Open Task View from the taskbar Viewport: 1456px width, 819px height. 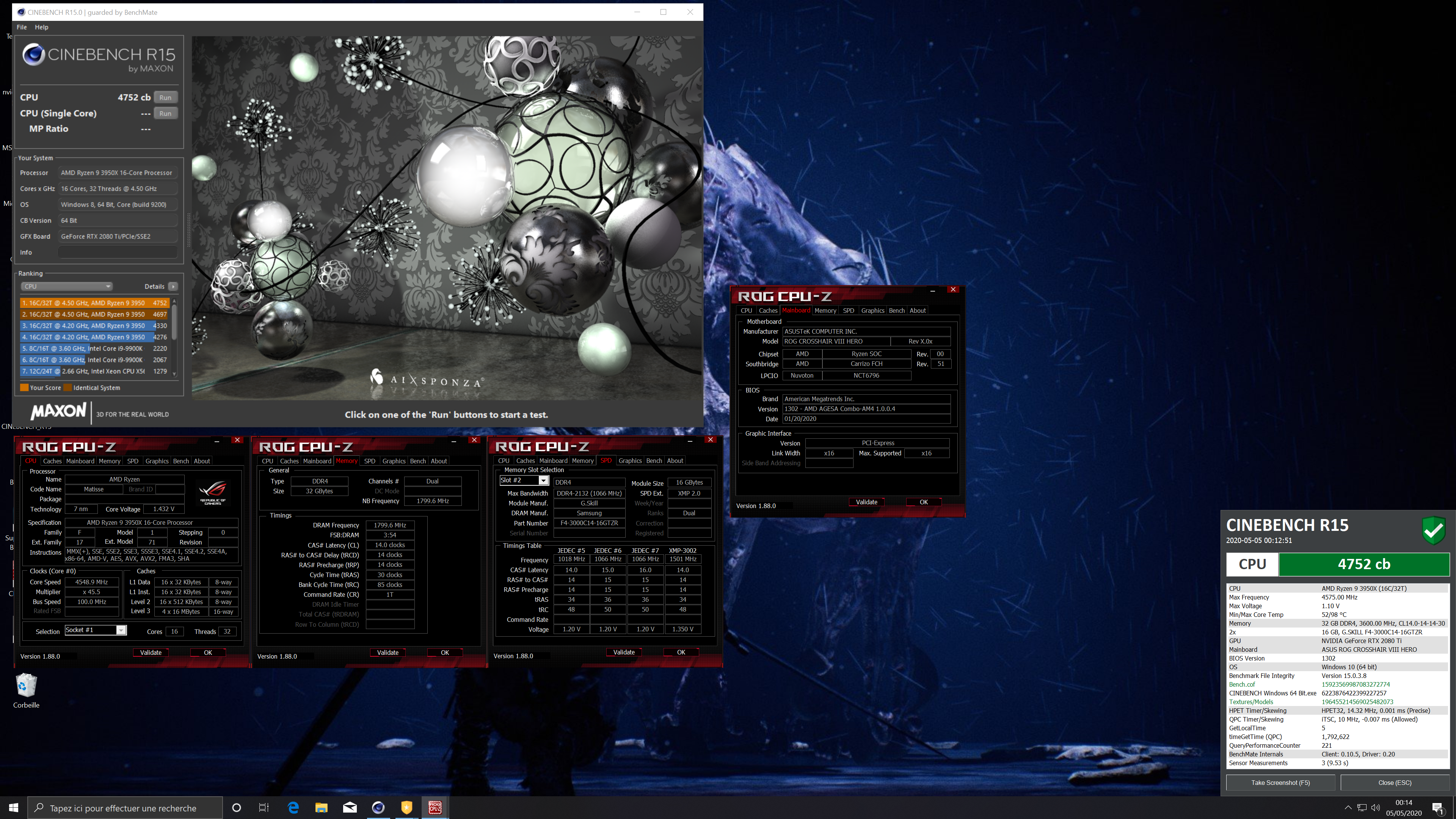tap(264, 808)
